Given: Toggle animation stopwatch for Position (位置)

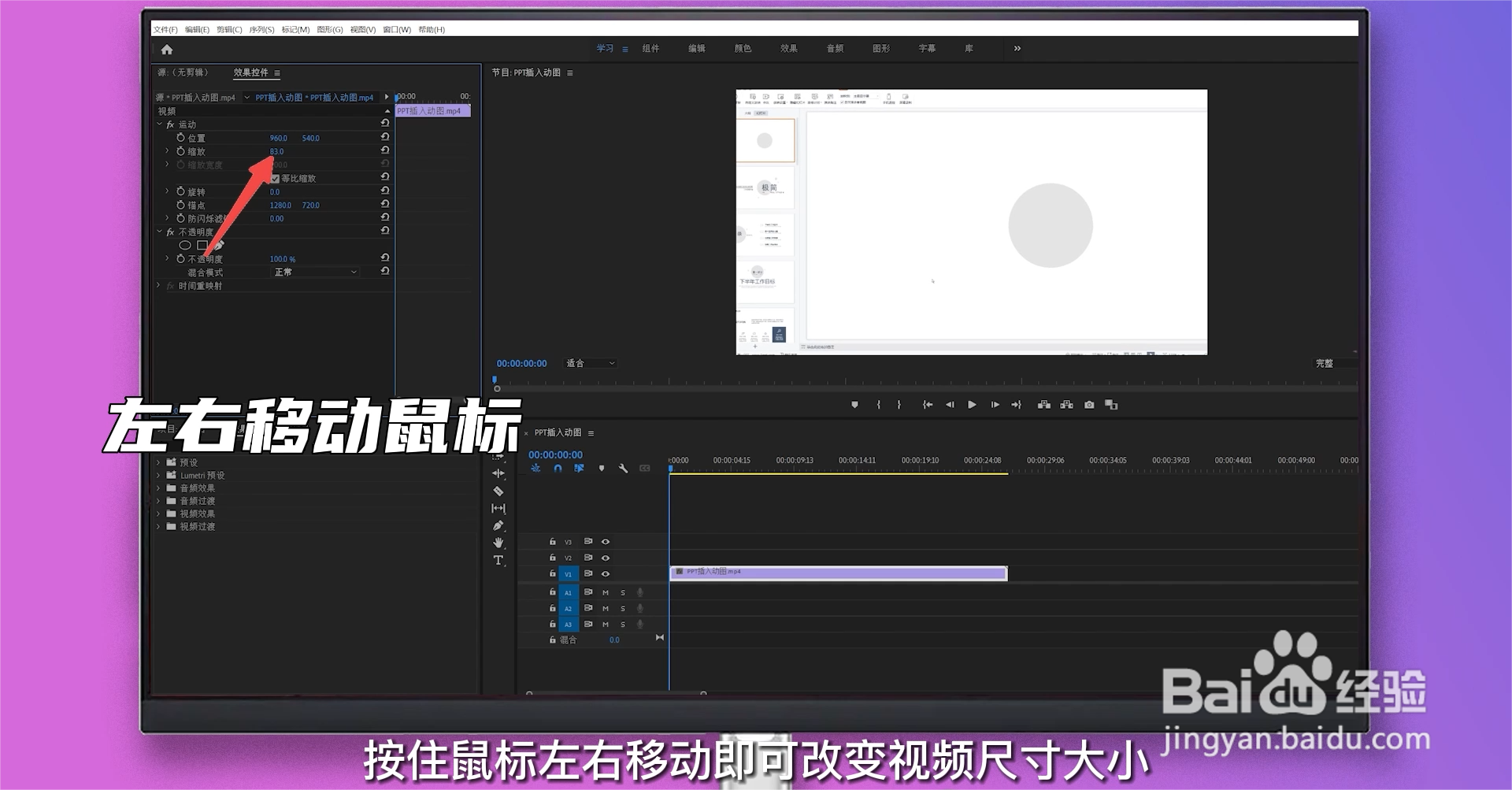Looking at the screenshot, I should [x=181, y=137].
